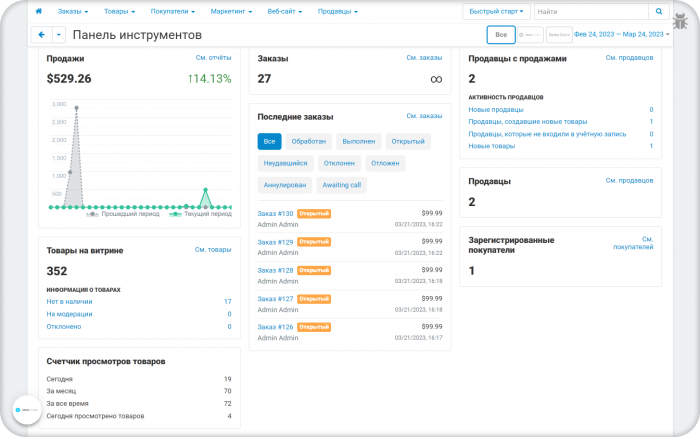
Task: Open Заказ #126
Action: tap(275, 327)
